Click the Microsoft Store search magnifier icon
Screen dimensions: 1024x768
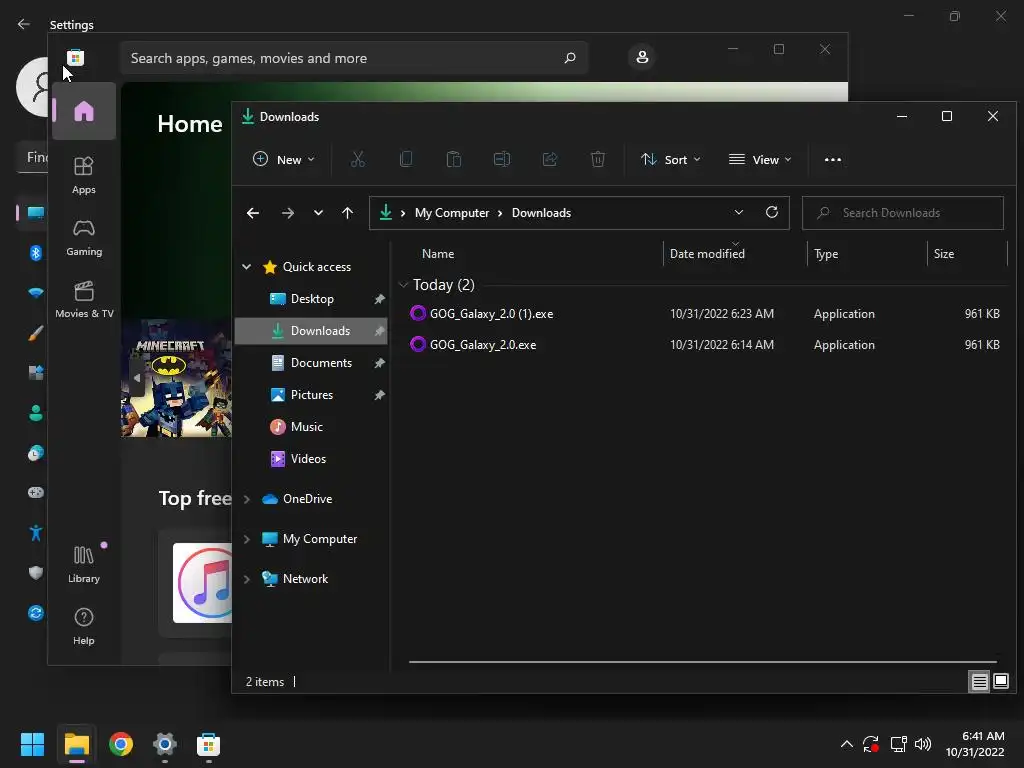point(569,58)
